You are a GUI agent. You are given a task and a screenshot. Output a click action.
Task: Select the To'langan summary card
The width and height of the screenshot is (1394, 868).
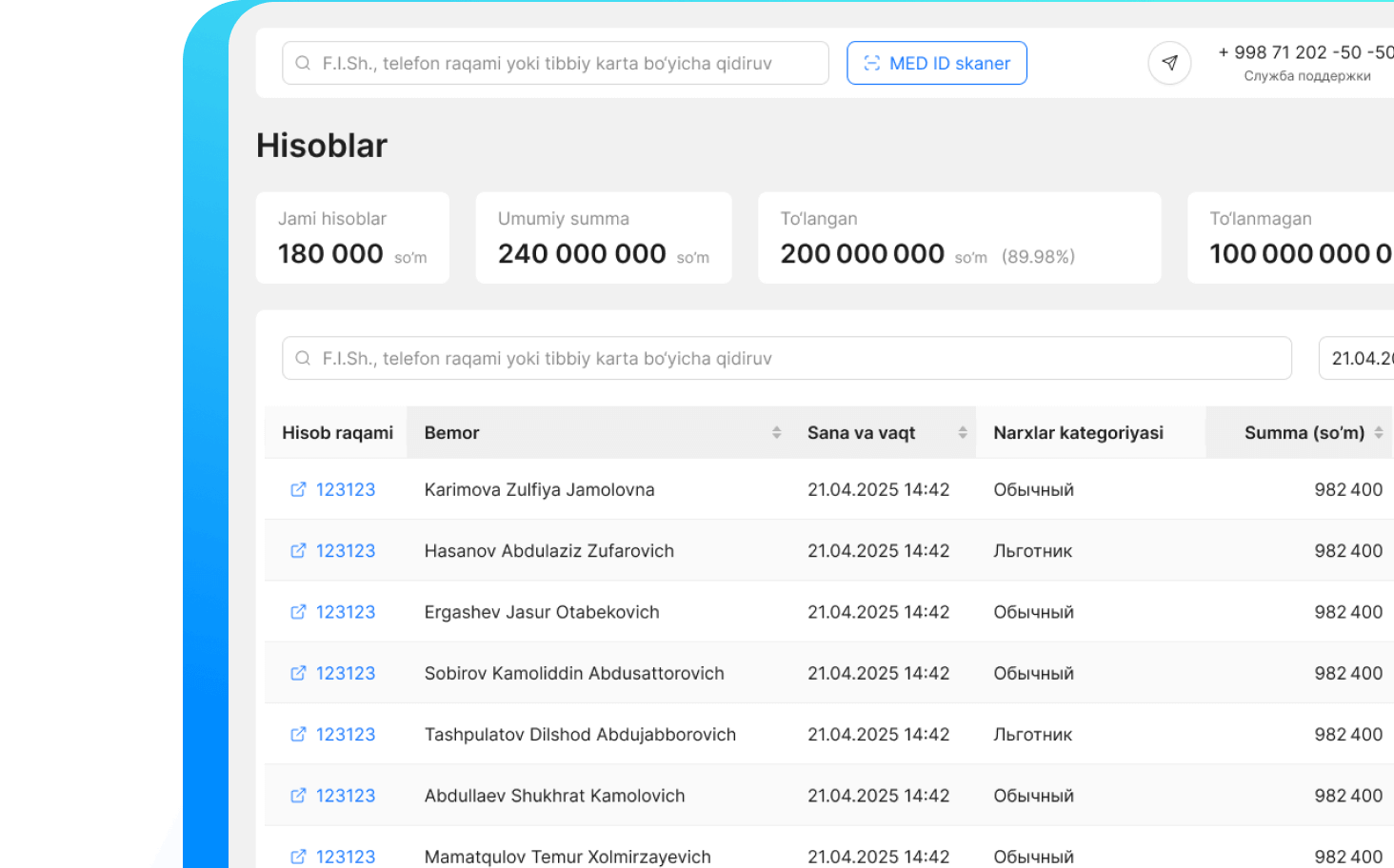point(958,238)
